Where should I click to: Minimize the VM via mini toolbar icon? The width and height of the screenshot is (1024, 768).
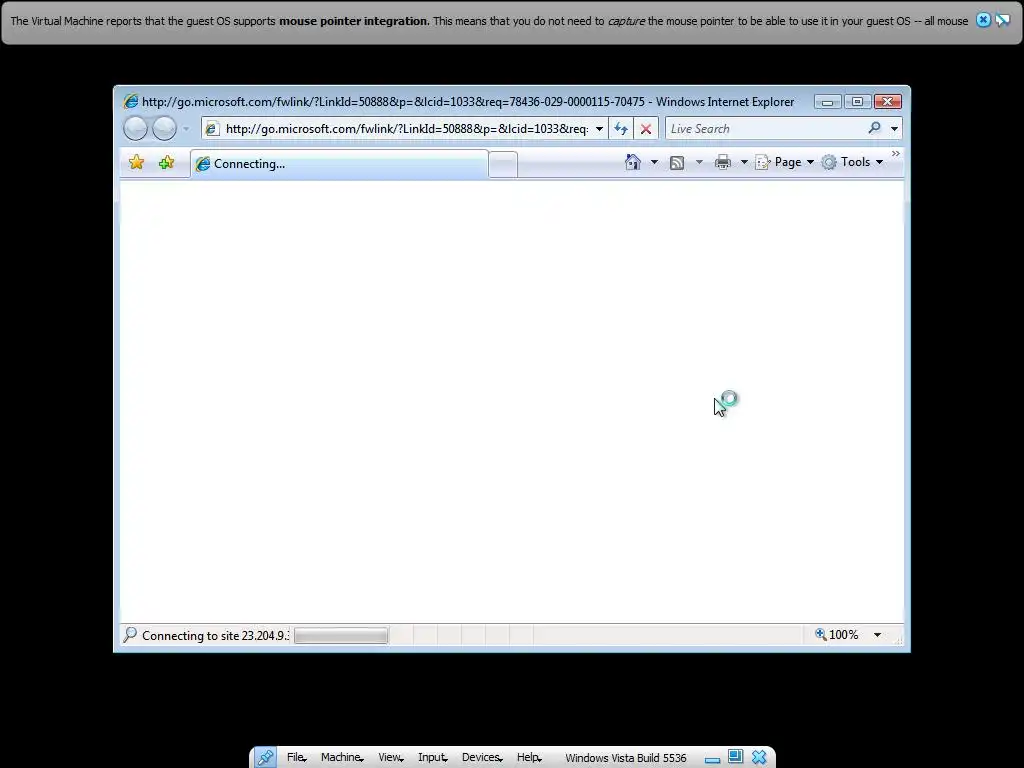[x=712, y=760]
